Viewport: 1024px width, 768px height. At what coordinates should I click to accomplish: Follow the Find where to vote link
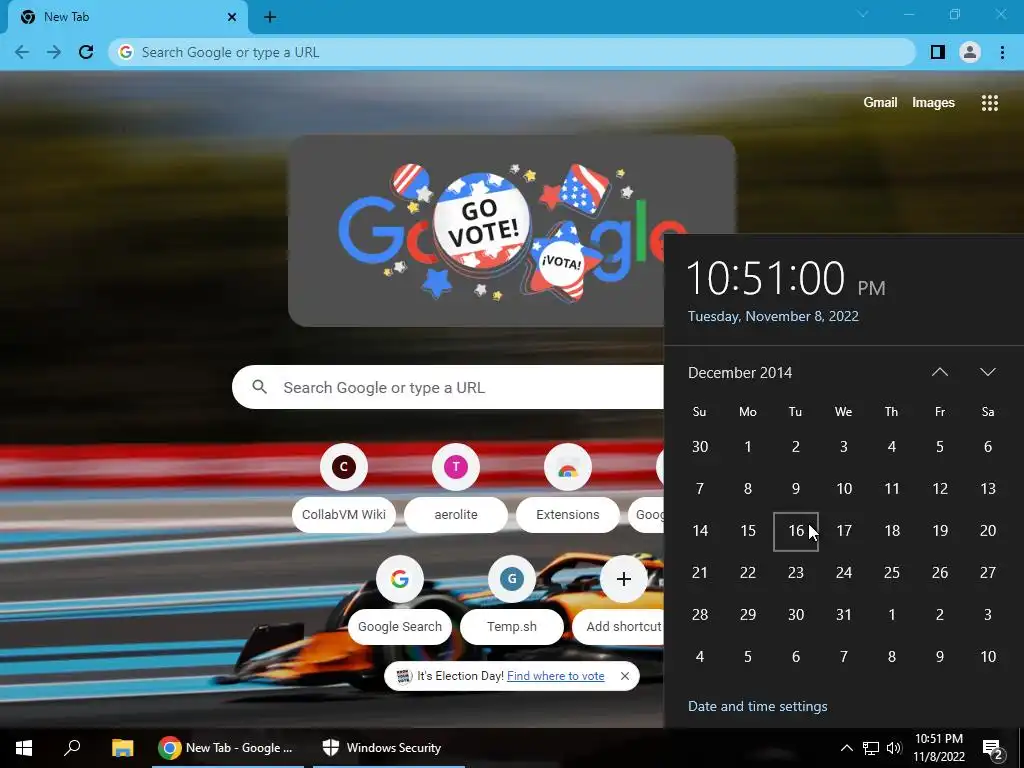pos(556,676)
